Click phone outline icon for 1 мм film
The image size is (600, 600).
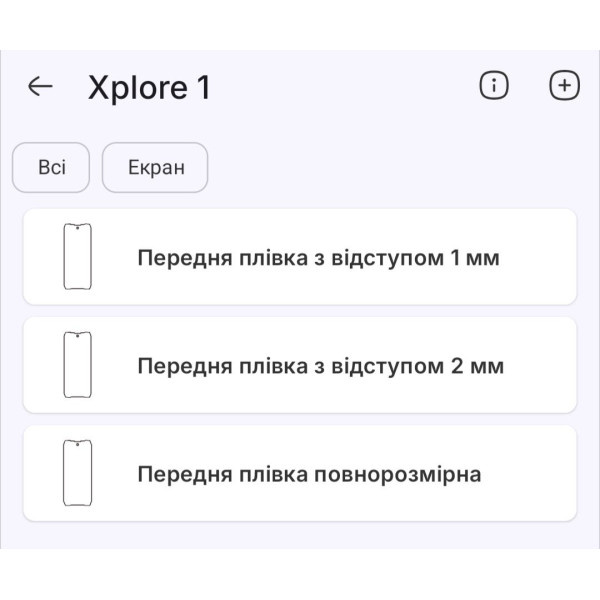78,257
